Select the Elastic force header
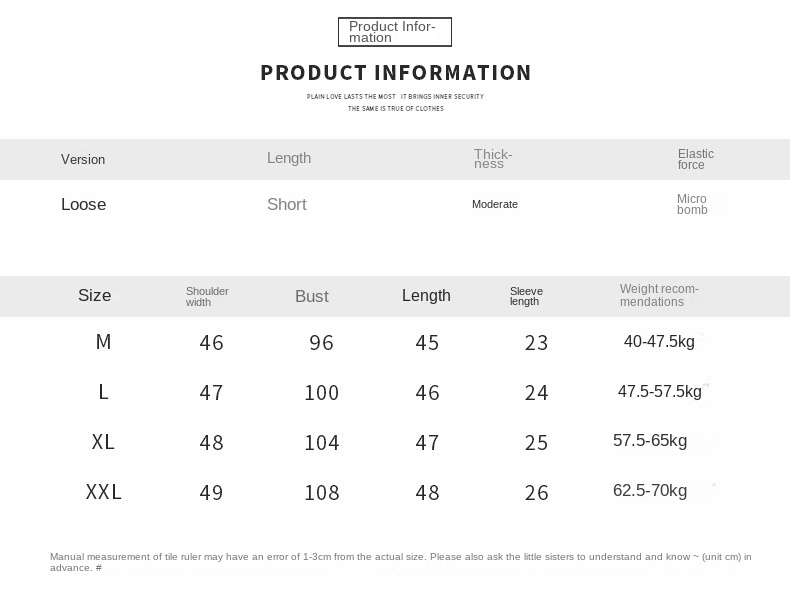This screenshot has height=592, width=790. [696, 159]
